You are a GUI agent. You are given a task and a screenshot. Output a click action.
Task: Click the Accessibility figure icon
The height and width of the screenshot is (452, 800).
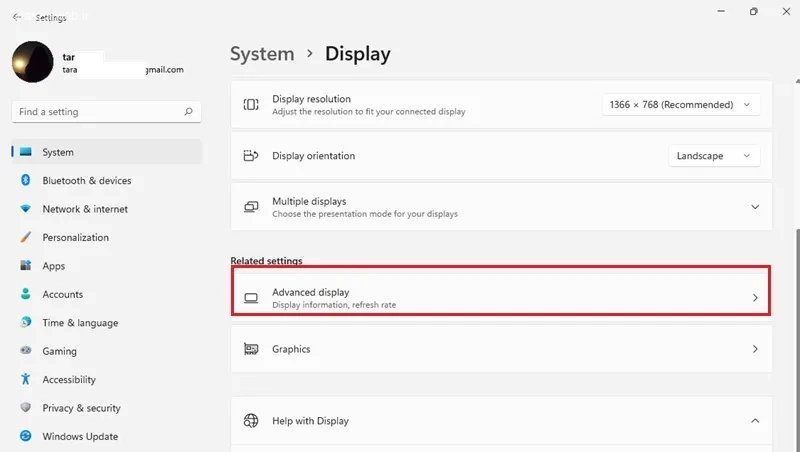pyautogui.click(x=26, y=379)
